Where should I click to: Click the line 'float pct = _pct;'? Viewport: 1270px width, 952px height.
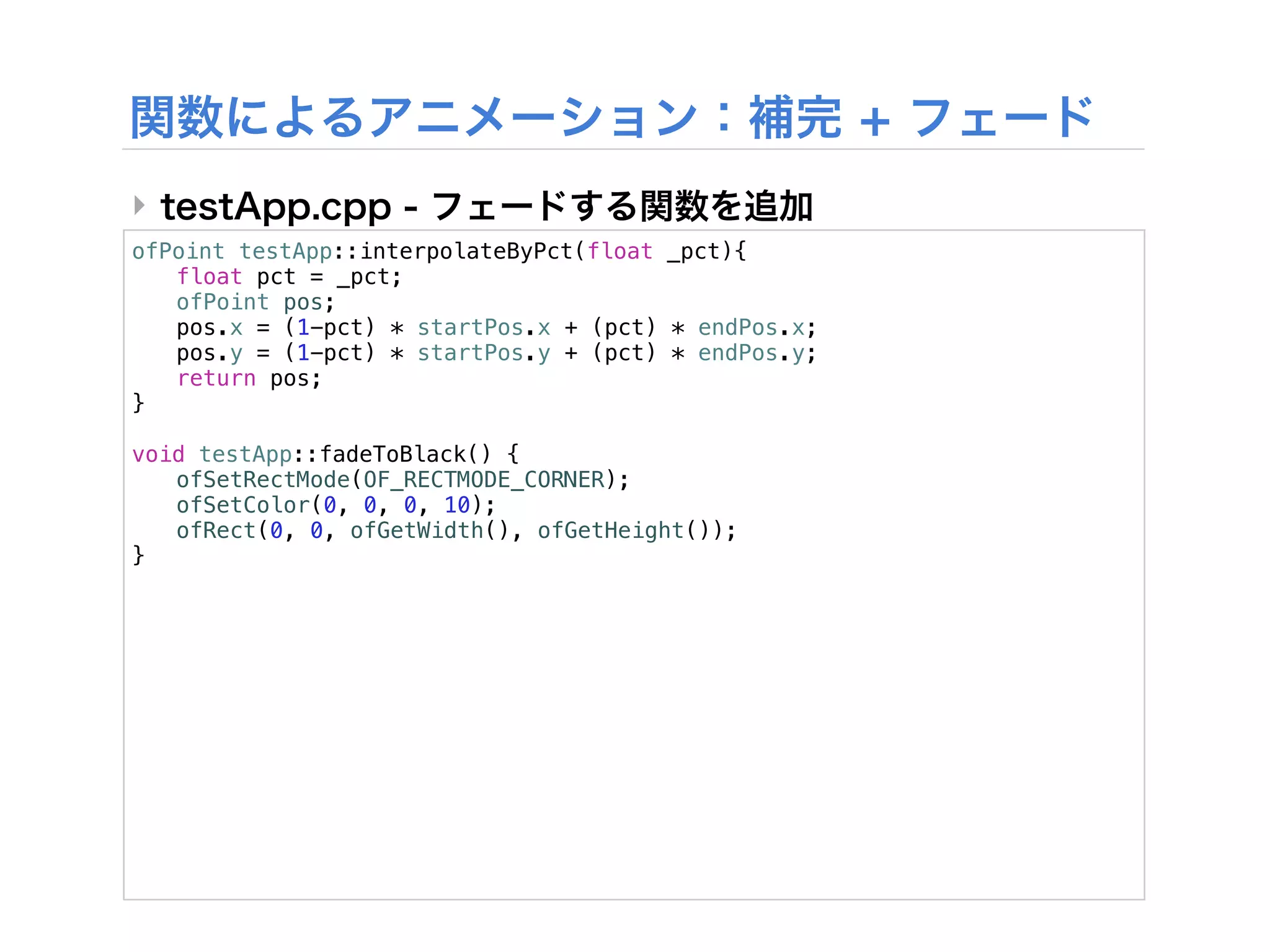(290, 277)
